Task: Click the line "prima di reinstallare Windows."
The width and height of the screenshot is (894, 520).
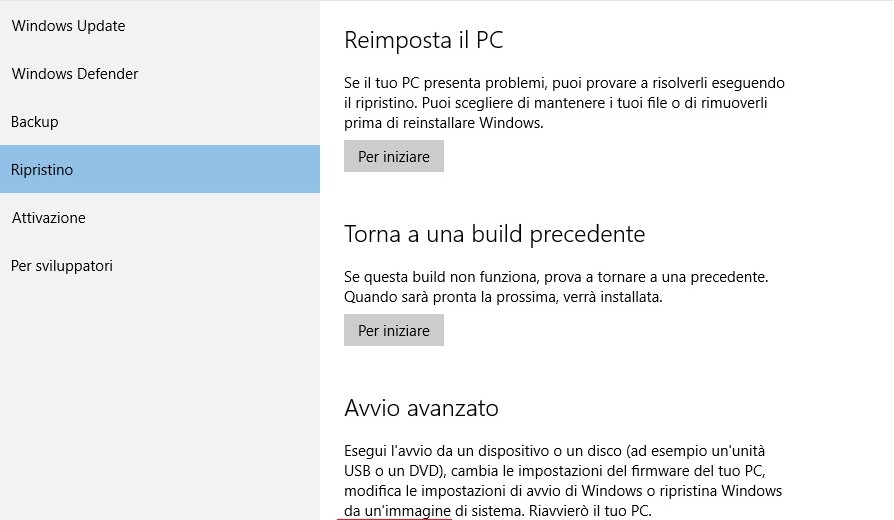Action: [x=443, y=123]
